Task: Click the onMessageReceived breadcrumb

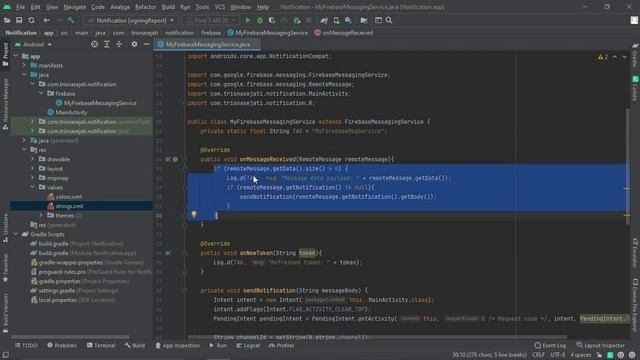Action: tap(344, 33)
